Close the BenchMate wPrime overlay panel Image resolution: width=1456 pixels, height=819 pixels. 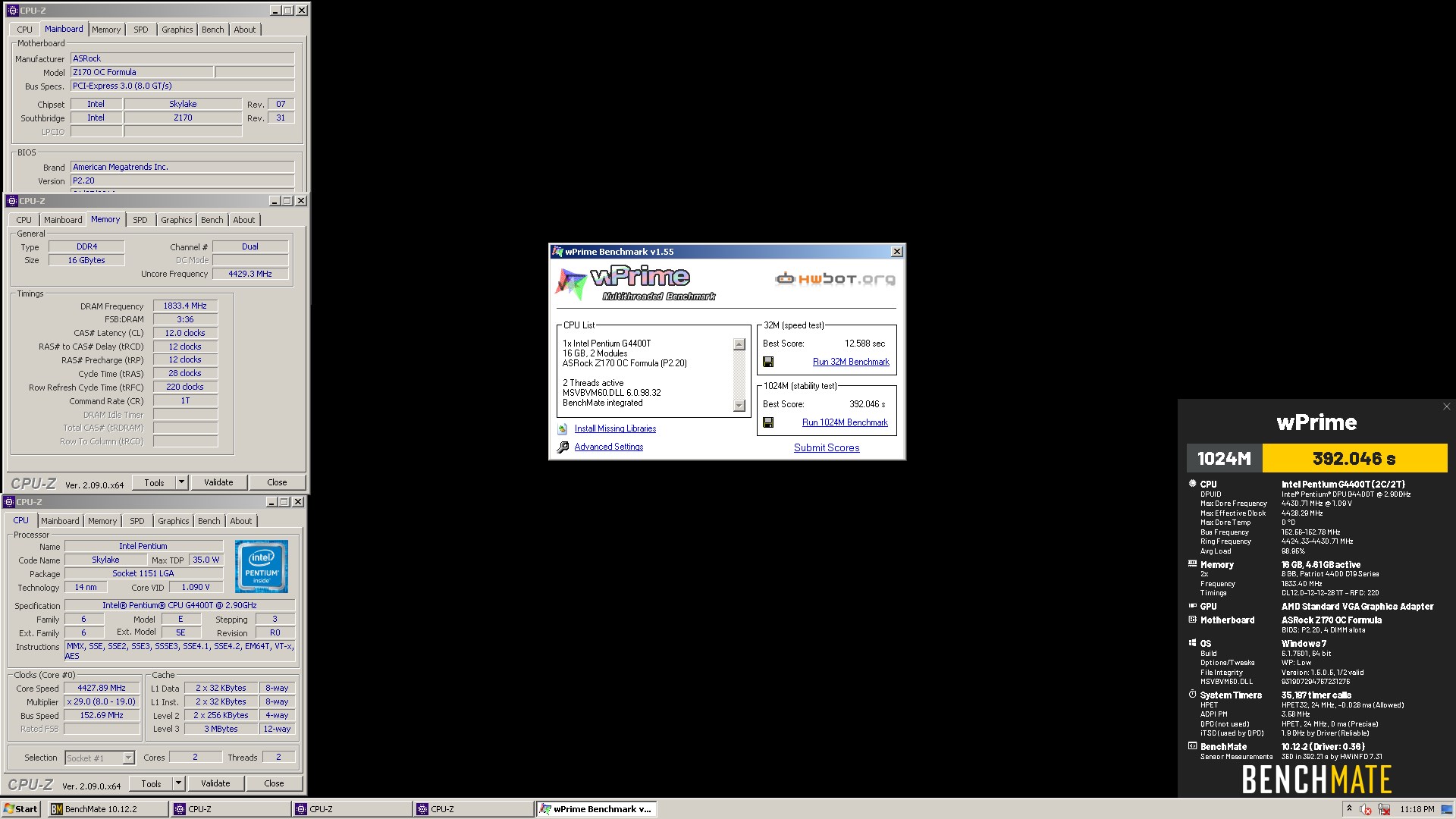(1446, 407)
